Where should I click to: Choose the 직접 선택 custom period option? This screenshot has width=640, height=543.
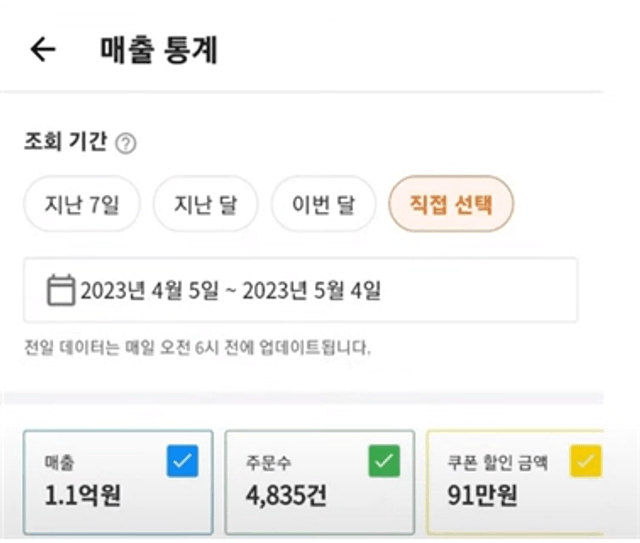point(451,204)
